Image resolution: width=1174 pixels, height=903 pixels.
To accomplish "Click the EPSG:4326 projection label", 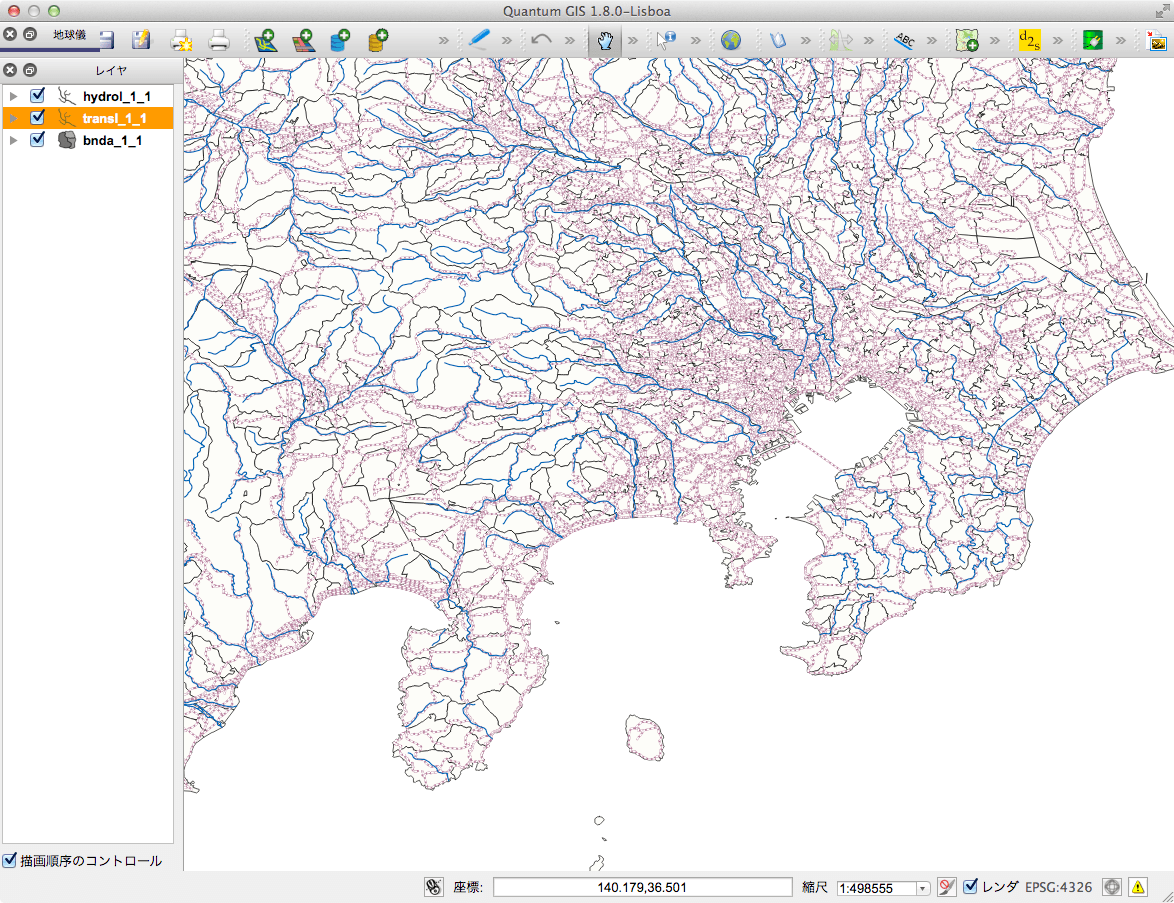I will click(1058, 886).
